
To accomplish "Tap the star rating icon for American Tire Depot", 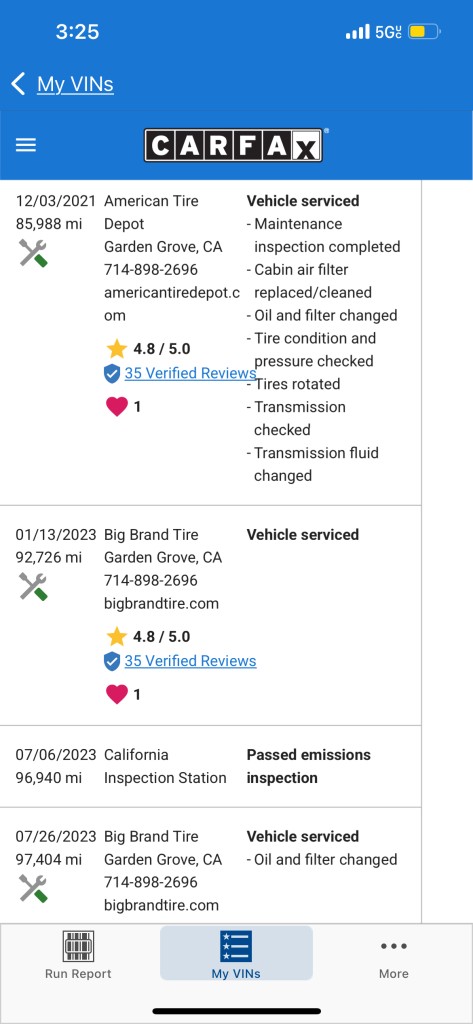I will click(116, 349).
